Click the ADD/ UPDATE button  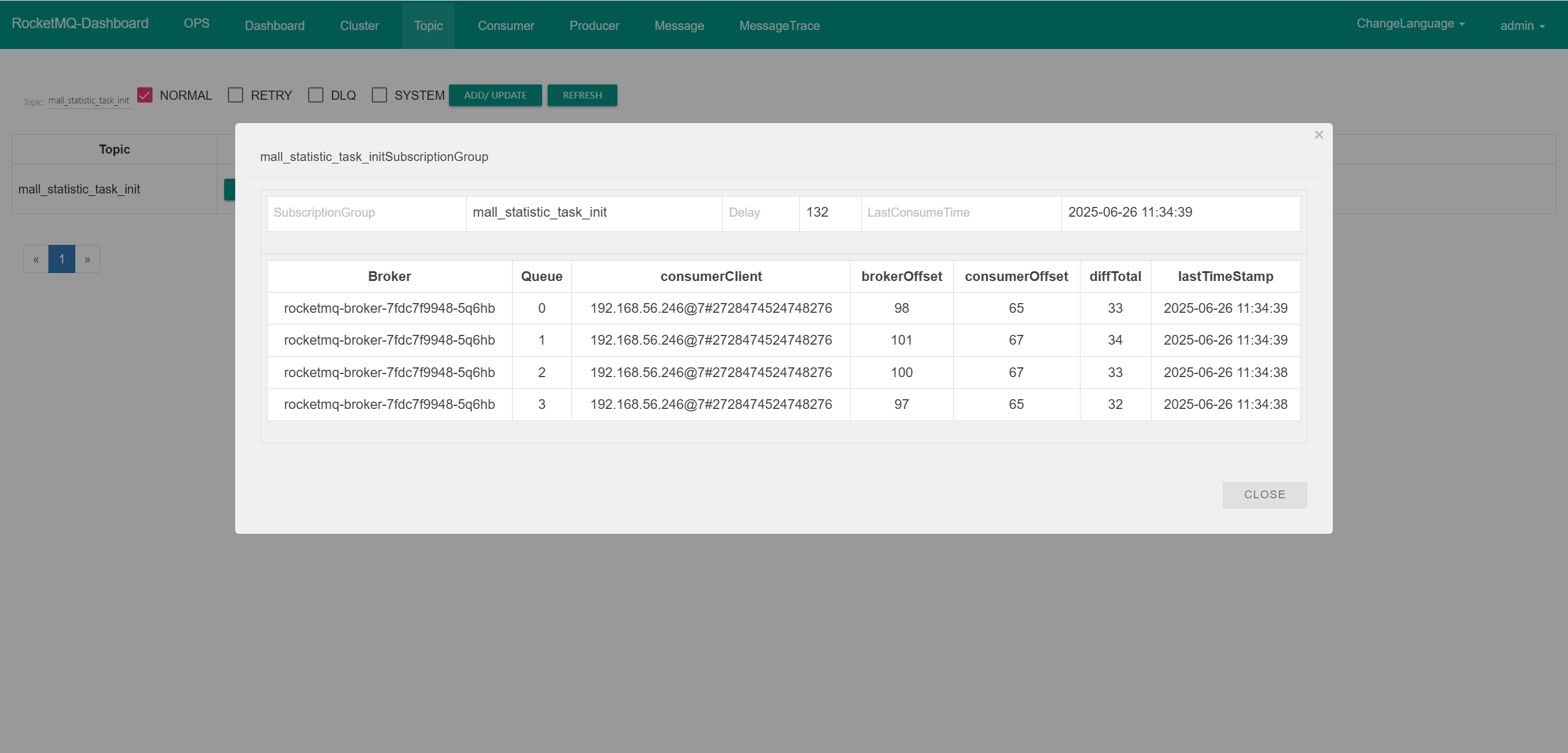tap(495, 95)
